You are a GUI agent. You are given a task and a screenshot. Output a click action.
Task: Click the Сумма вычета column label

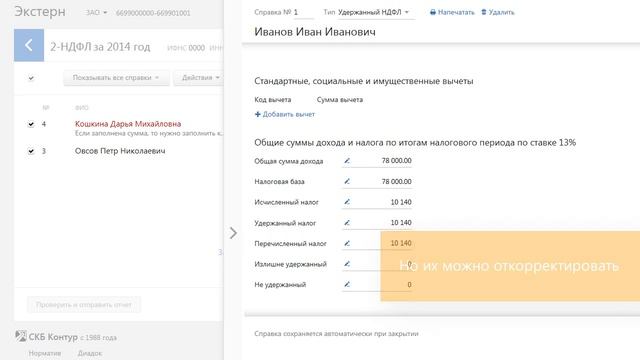pos(340,100)
